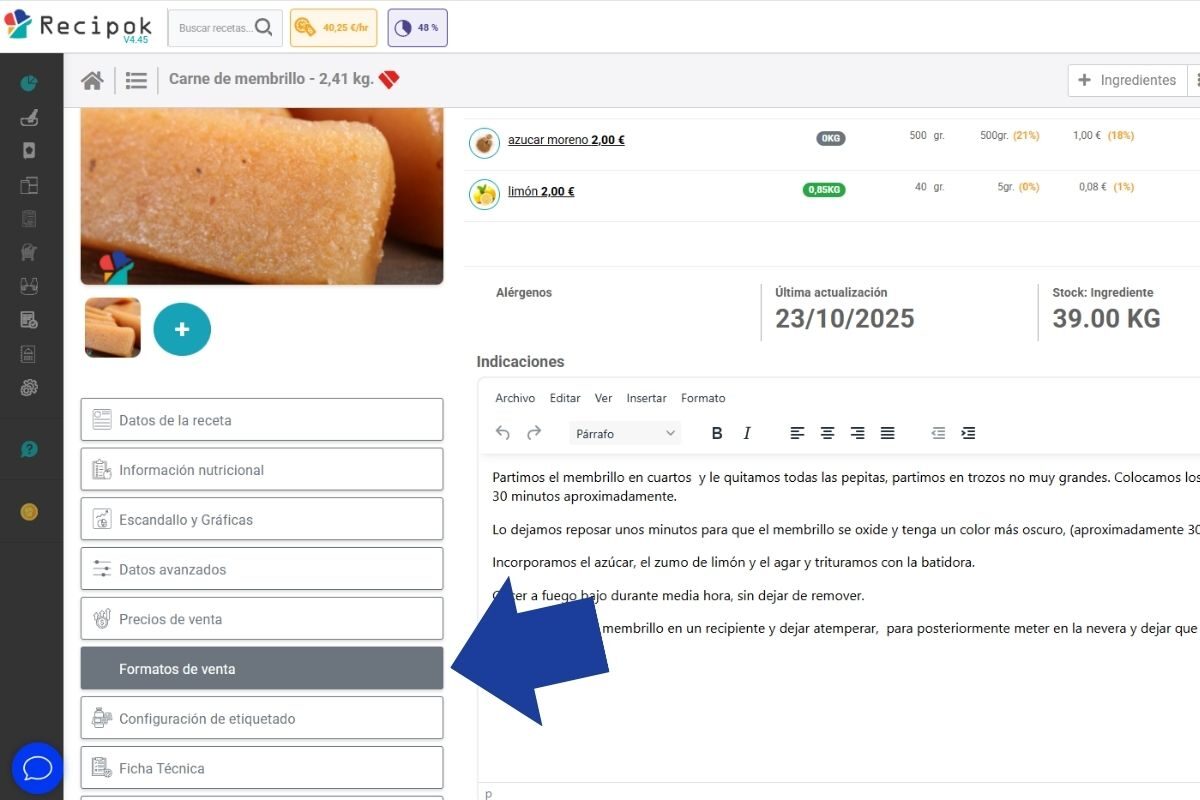The image size is (1200, 800).
Task: Justify the paragraph text in the editor
Action: (x=887, y=432)
